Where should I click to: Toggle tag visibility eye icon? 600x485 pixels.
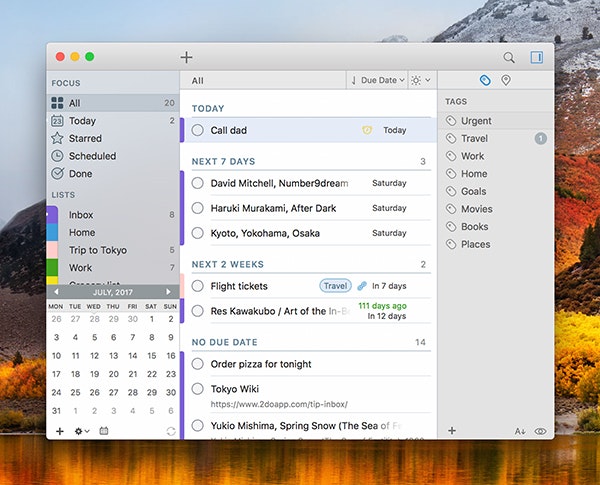pos(540,431)
